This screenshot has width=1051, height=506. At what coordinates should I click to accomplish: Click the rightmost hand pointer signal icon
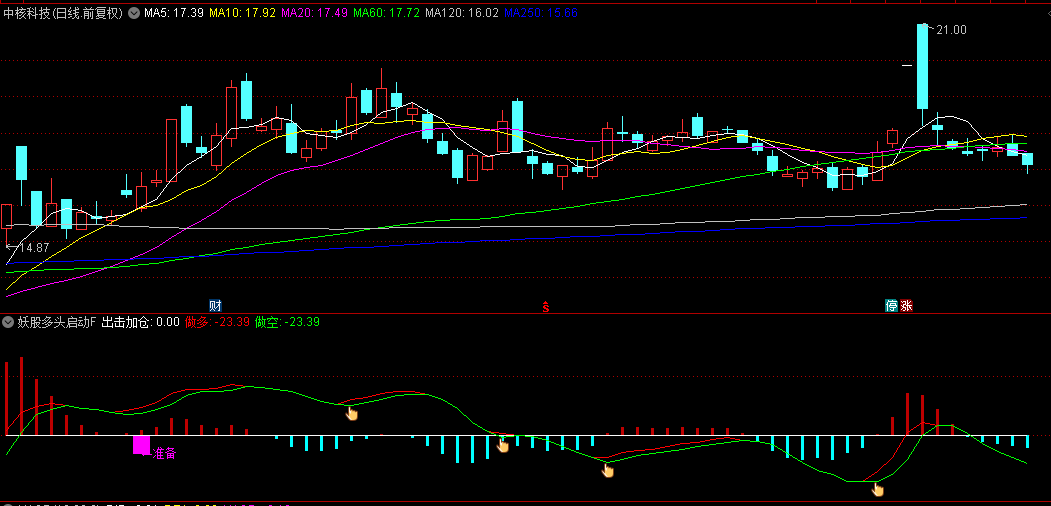coord(877,489)
